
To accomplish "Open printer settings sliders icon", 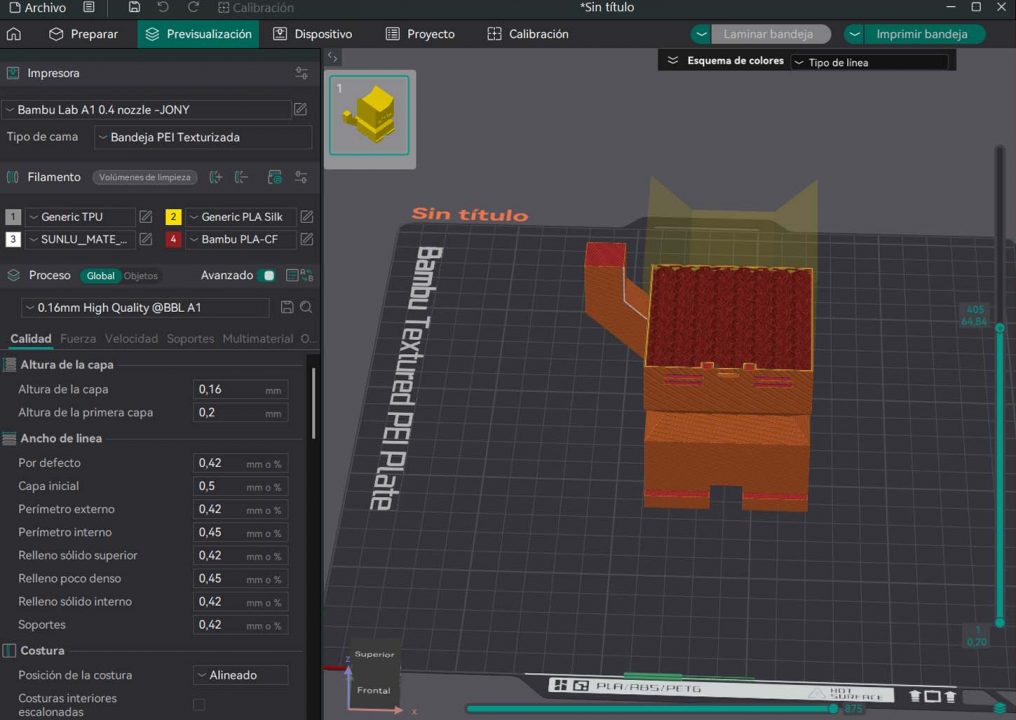I will click(x=301, y=73).
